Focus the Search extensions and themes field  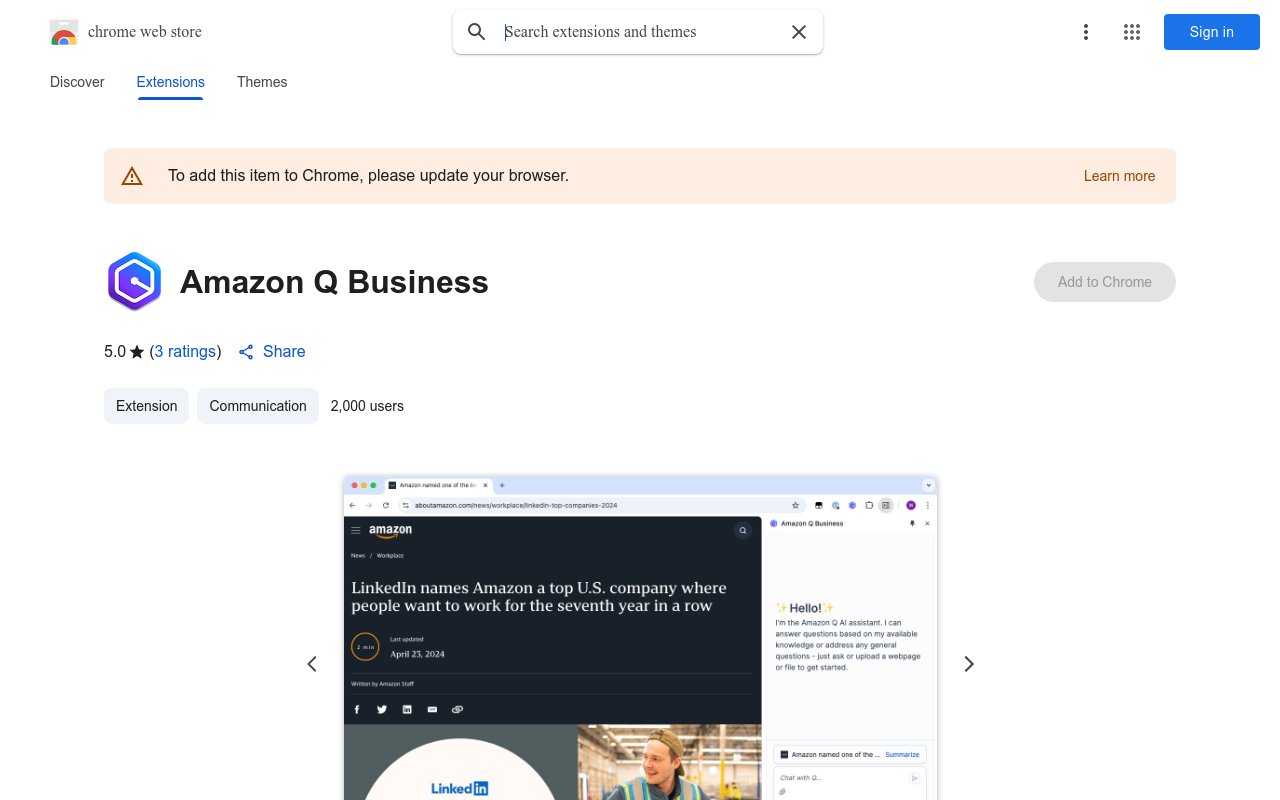[640, 32]
